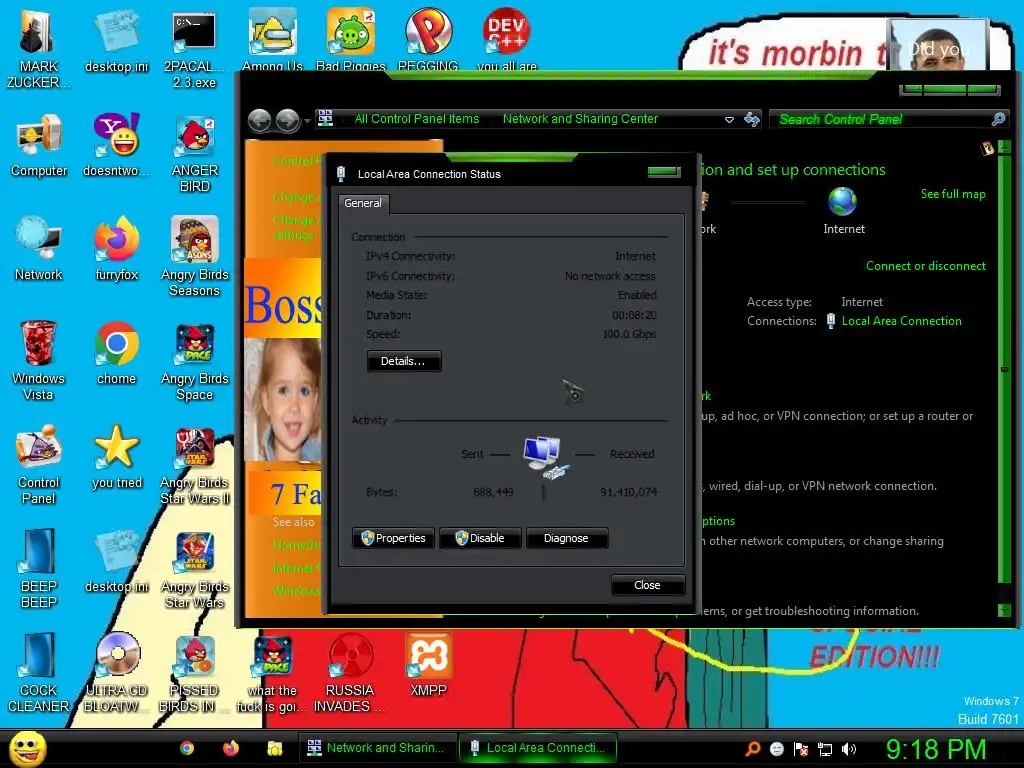1024x768 pixels.
Task: Open the Local Area Connection link
Action: point(901,321)
